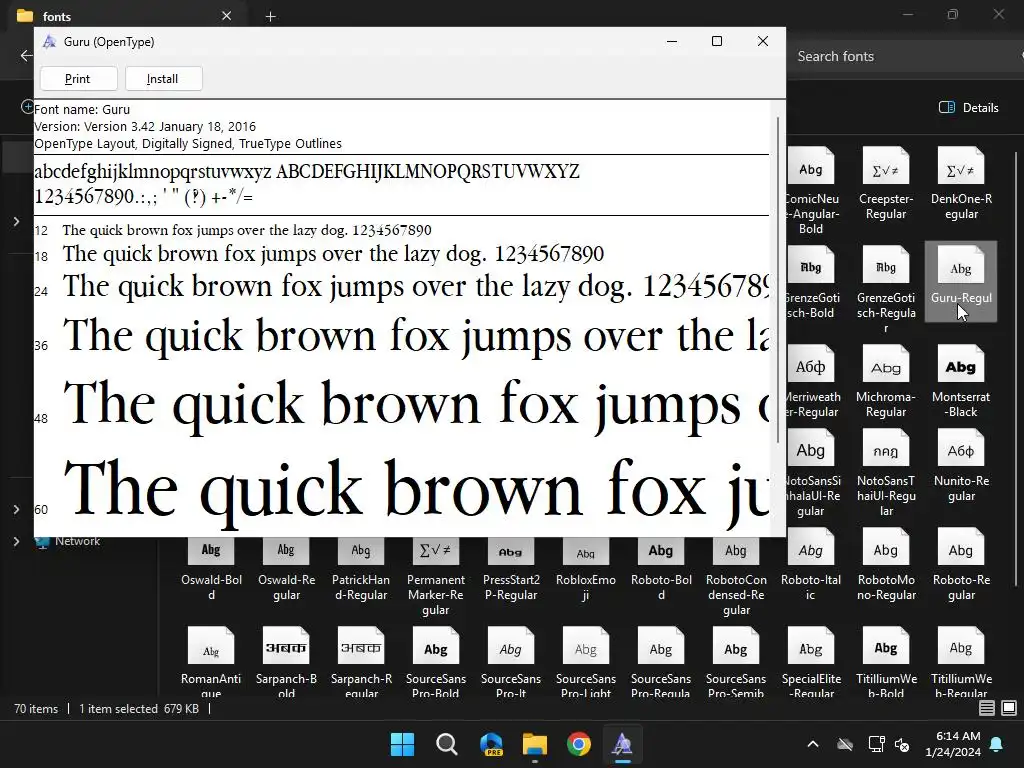Click the font viewer vertical scrollbar
This screenshot has width=1024, height=768.
pyautogui.click(x=778, y=280)
